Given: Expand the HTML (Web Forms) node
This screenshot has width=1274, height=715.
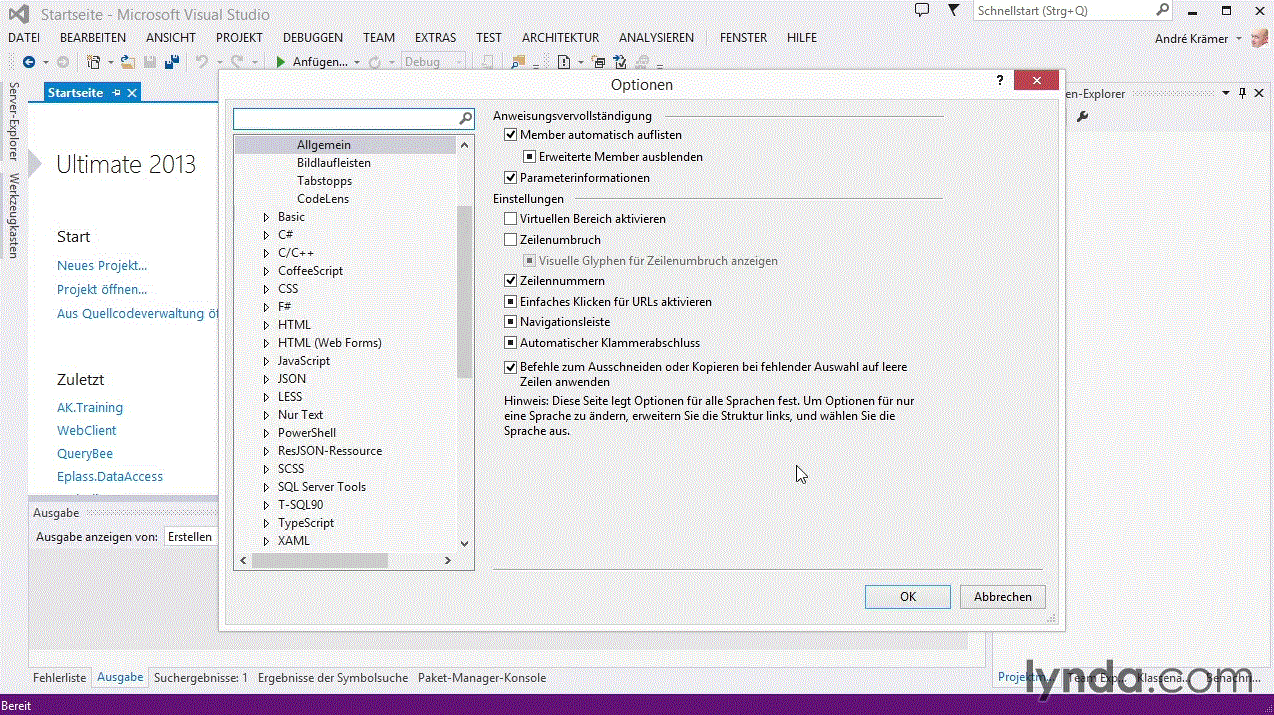Looking at the screenshot, I should (266, 343).
